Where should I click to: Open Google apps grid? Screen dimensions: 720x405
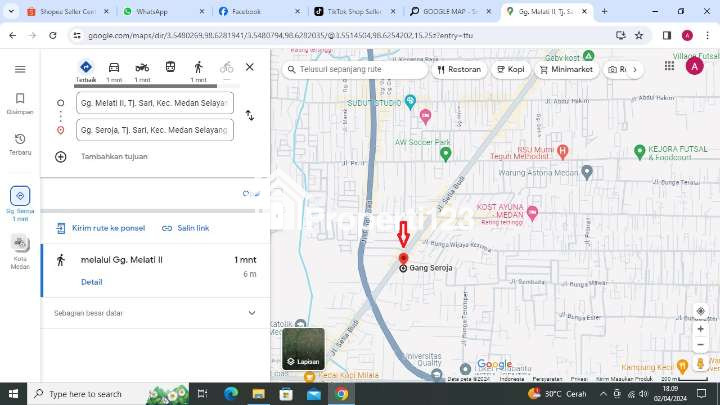(669, 66)
